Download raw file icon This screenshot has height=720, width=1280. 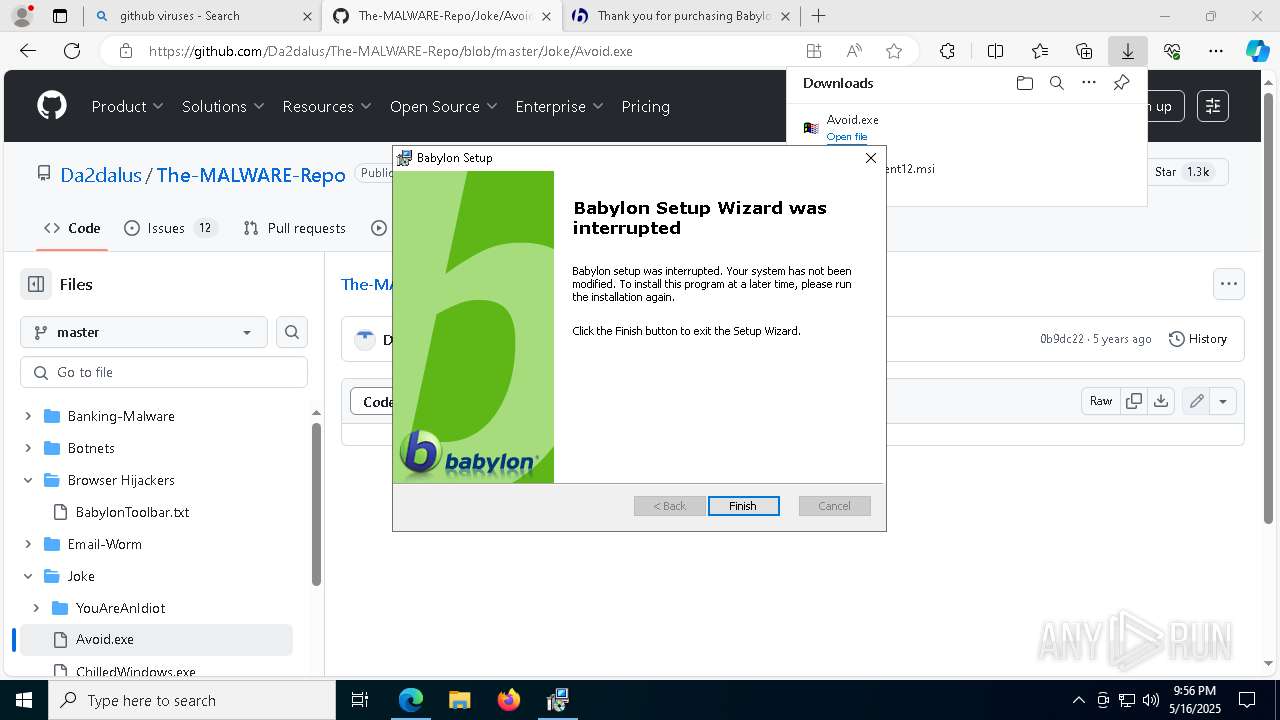click(x=1160, y=401)
